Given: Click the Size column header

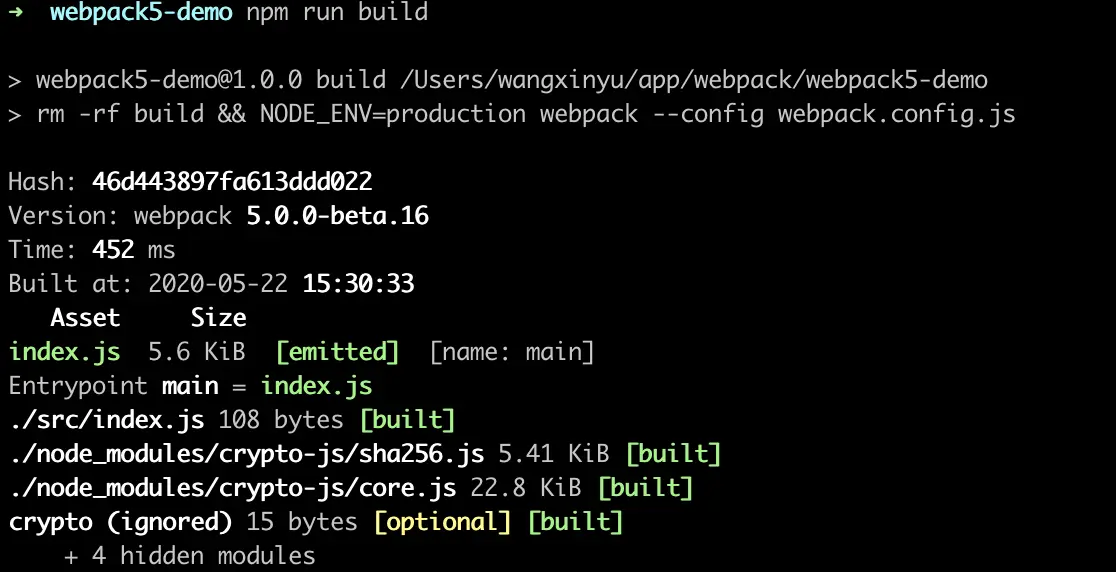Looking at the screenshot, I should 219,317.
